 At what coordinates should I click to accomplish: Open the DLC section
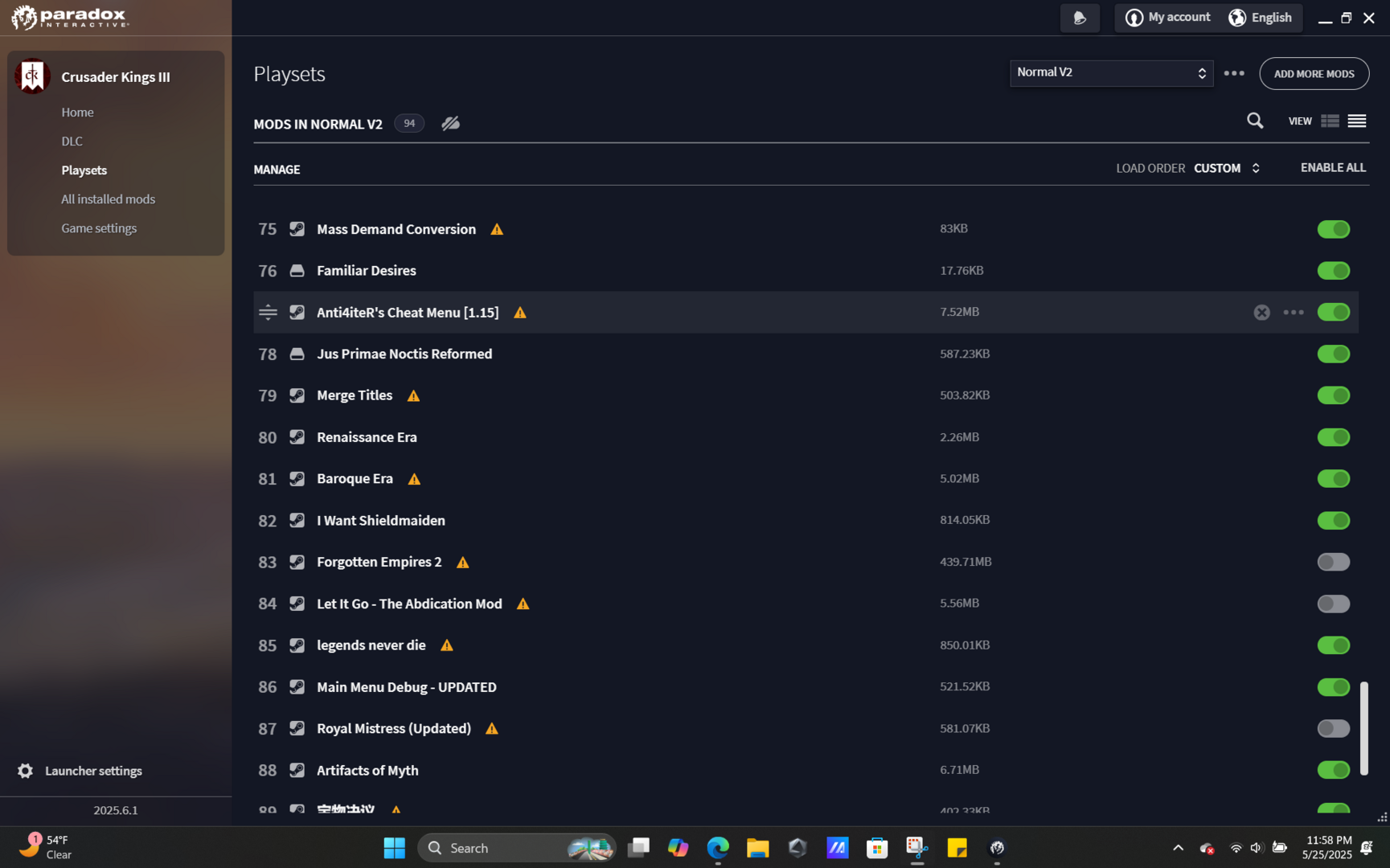pyautogui.click(x=72, y=141)
